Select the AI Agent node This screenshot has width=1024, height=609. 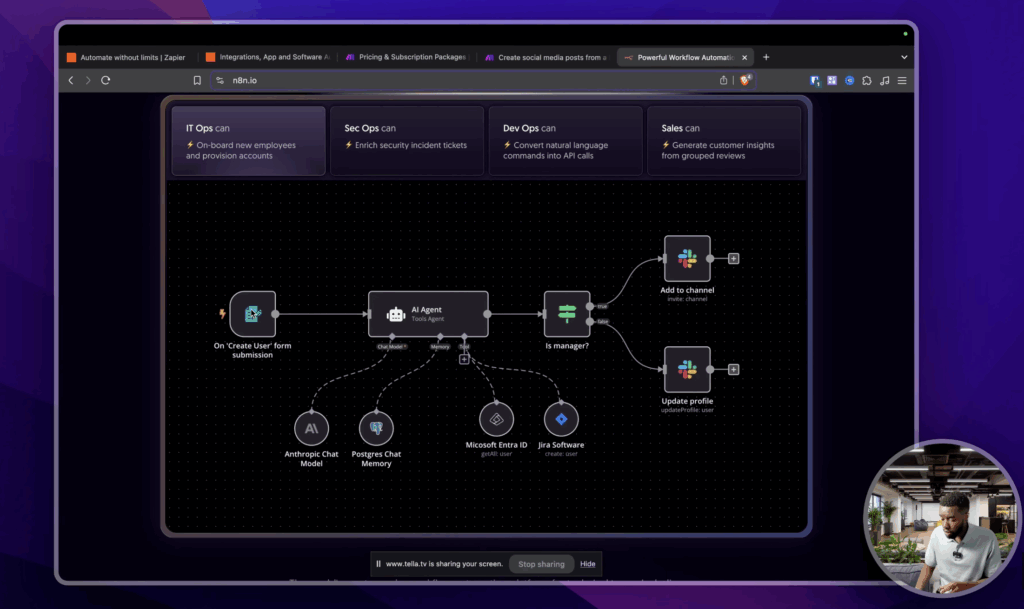pos(428,314)
